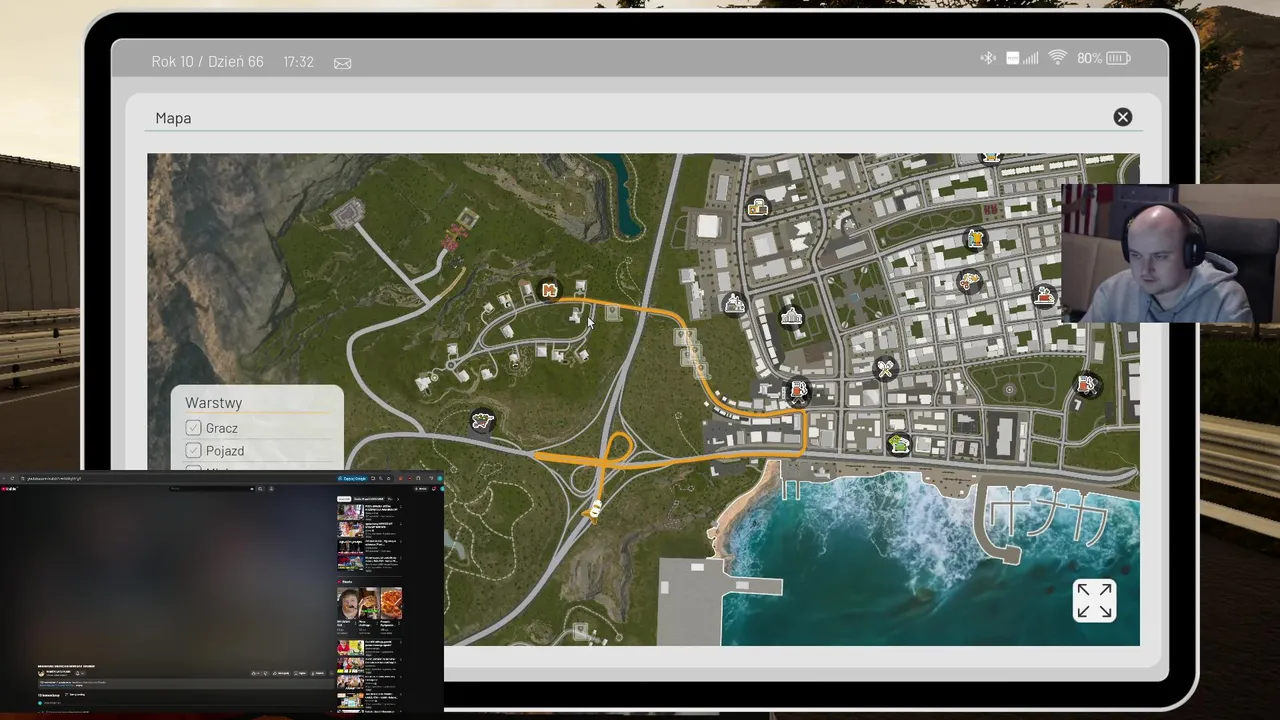
Task: Open the first recommended video thumbnail in YouTube
Action: [x=350, y=512]
